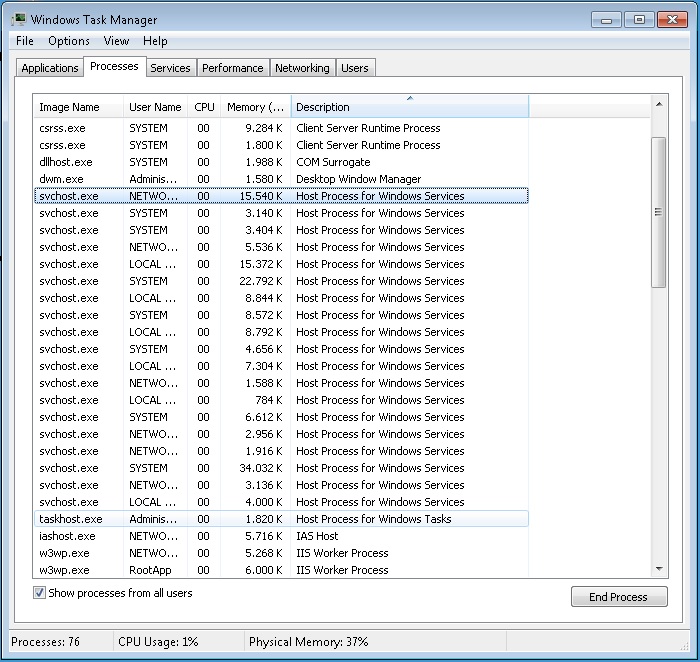This screenshot has width=700, height=662.
Task: Select svchost.exe row with 7.304 K memory
Action: (281, 366)
